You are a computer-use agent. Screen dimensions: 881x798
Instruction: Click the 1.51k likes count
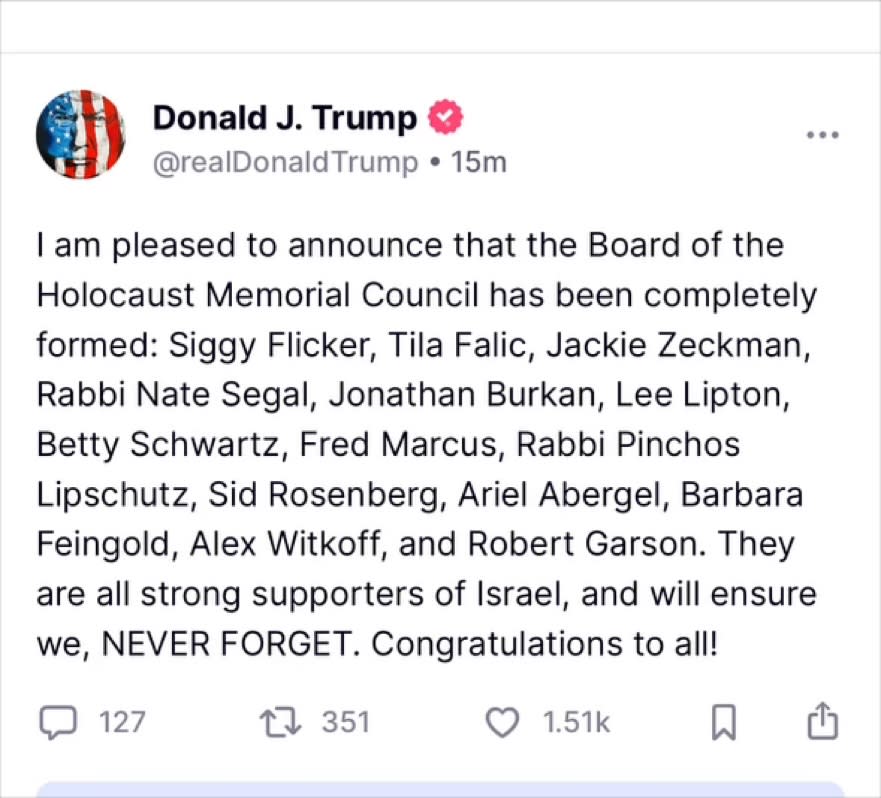pos(576,721)
